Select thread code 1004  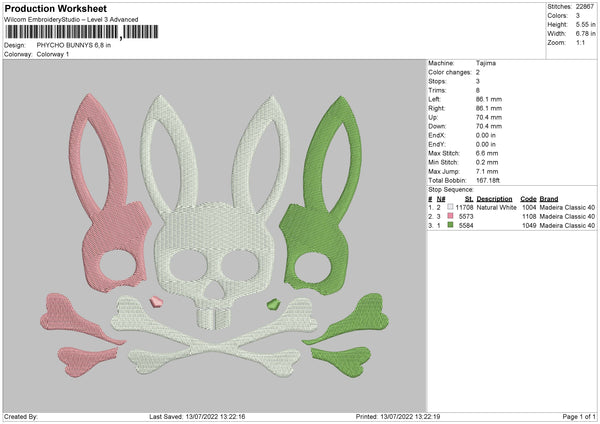529,207
